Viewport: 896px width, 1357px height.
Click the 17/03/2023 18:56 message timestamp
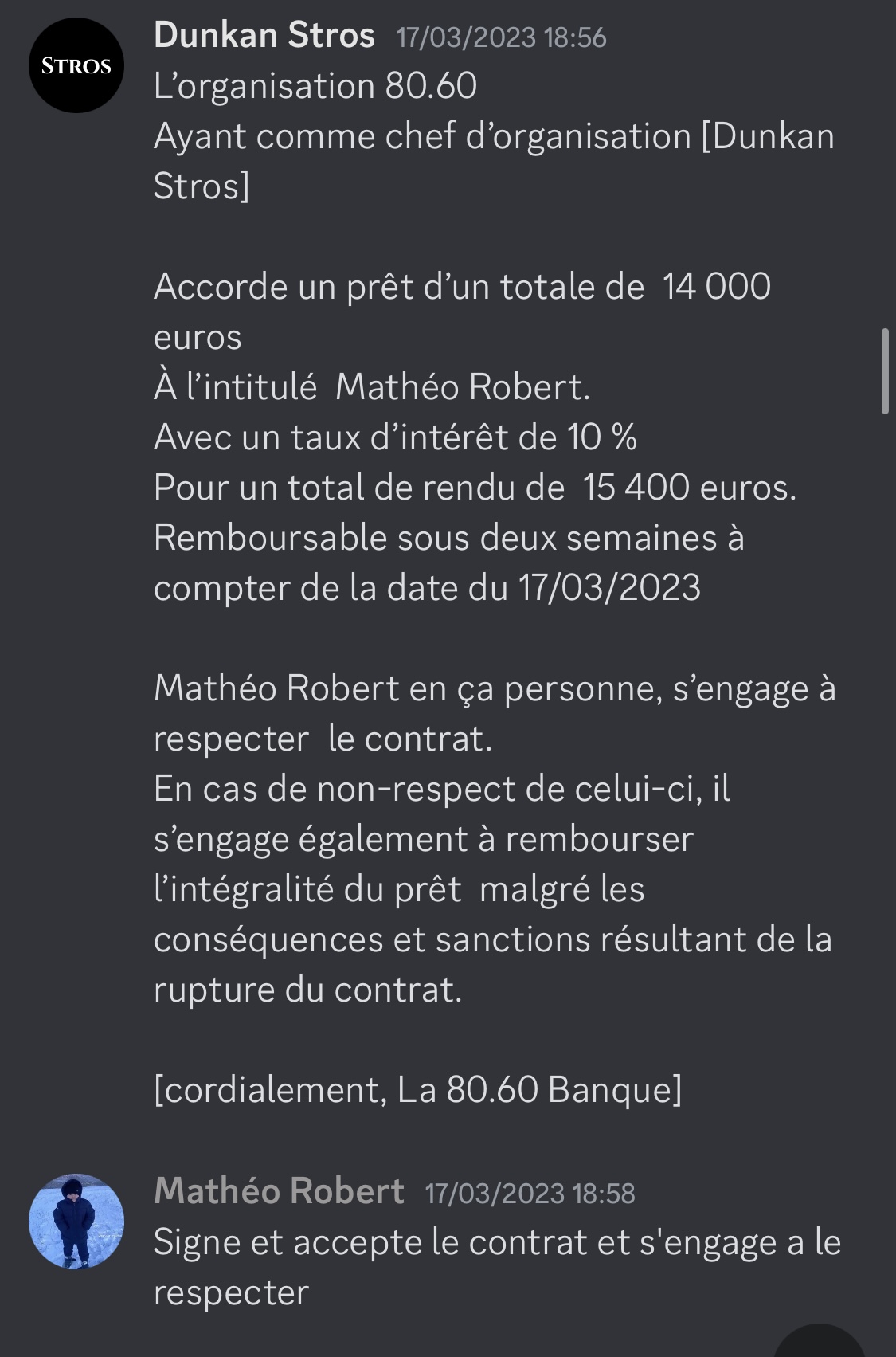pos(501,37)
